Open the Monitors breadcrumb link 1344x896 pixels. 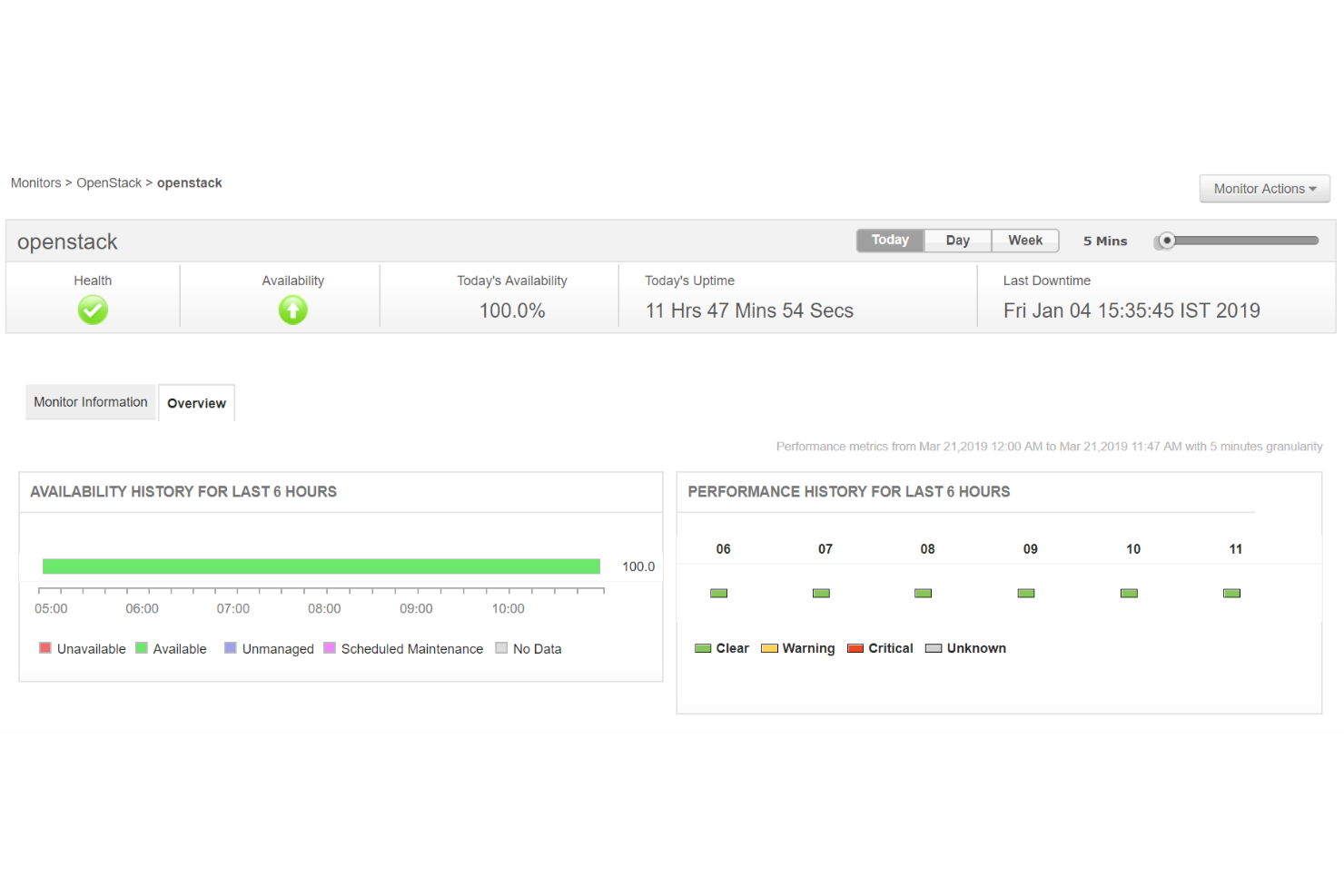[35, 182]
